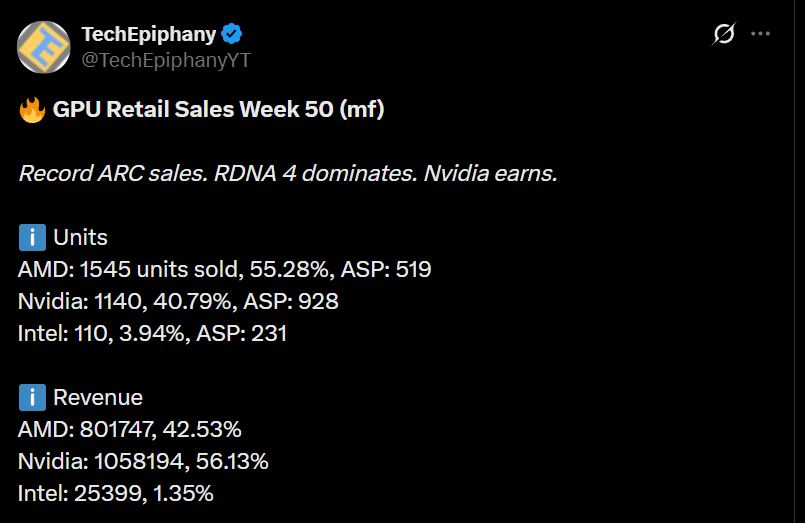Click the GPU Retail Sales Week 50 heading
Viewport: 805px width, 523px height.
(218, 110)
